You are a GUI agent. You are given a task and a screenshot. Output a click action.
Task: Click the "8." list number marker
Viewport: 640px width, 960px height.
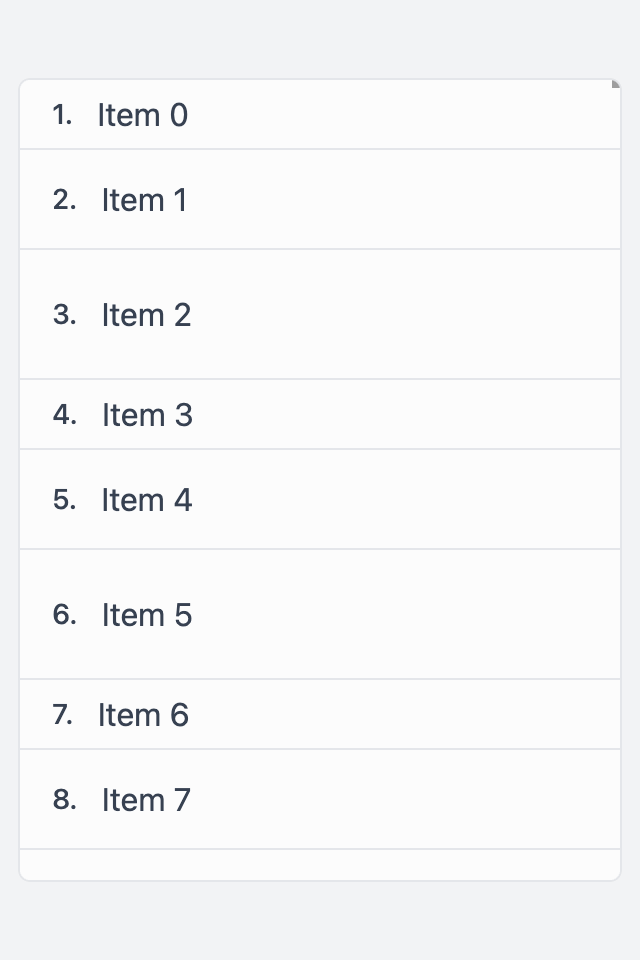tap(64, 799)
